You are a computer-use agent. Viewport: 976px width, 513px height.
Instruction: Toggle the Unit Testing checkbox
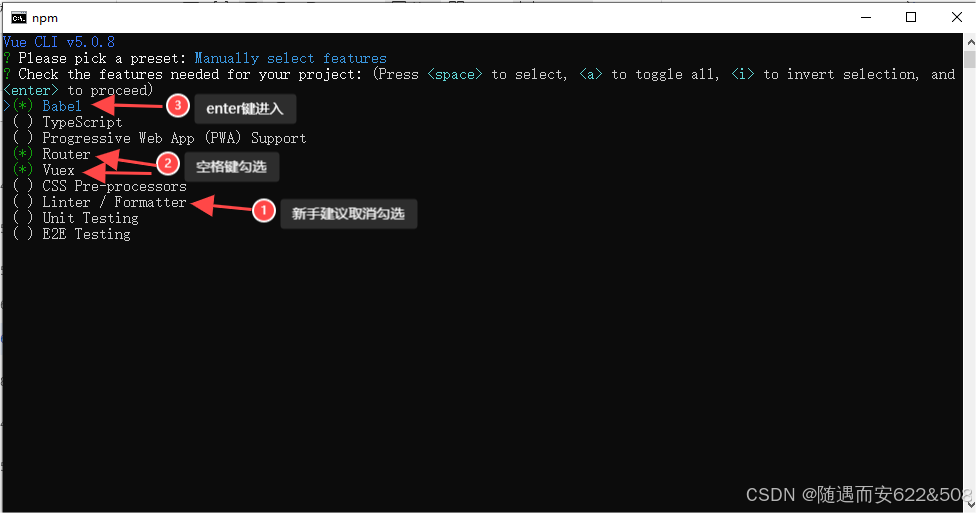tap(23, 218)
